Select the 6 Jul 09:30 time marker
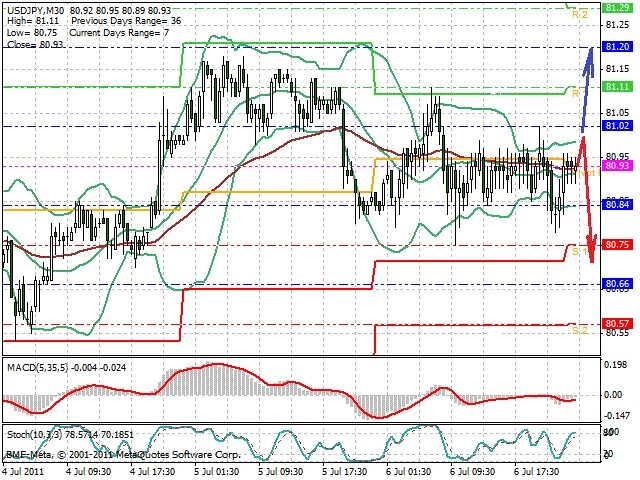Image resolution: width=640 pixels, height=480 pixels. click(x=473, y=471)
